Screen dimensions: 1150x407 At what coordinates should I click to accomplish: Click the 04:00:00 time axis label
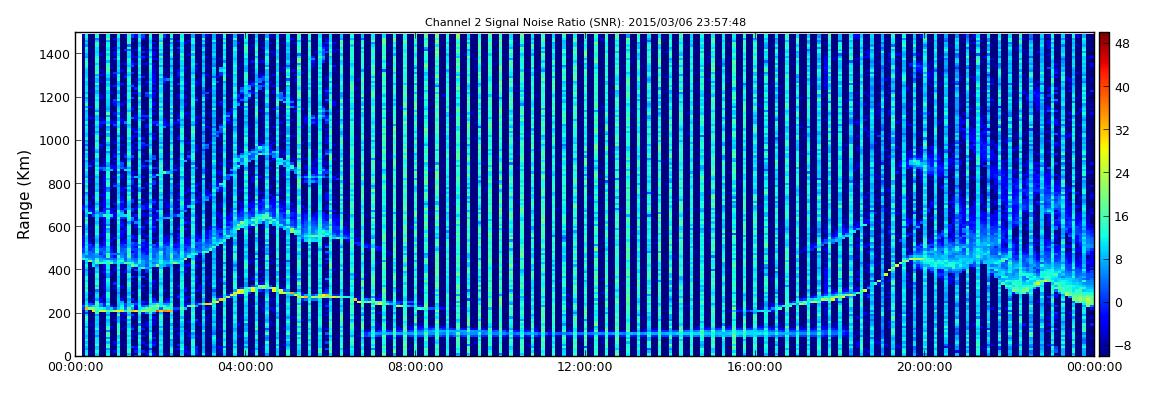[246, 368]
